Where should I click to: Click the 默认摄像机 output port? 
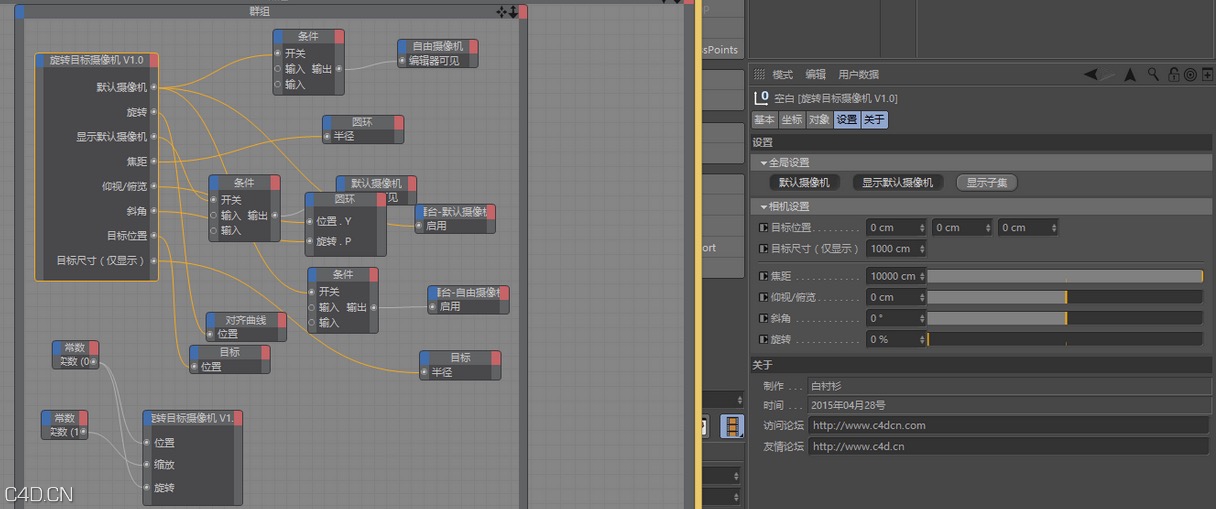154,87
